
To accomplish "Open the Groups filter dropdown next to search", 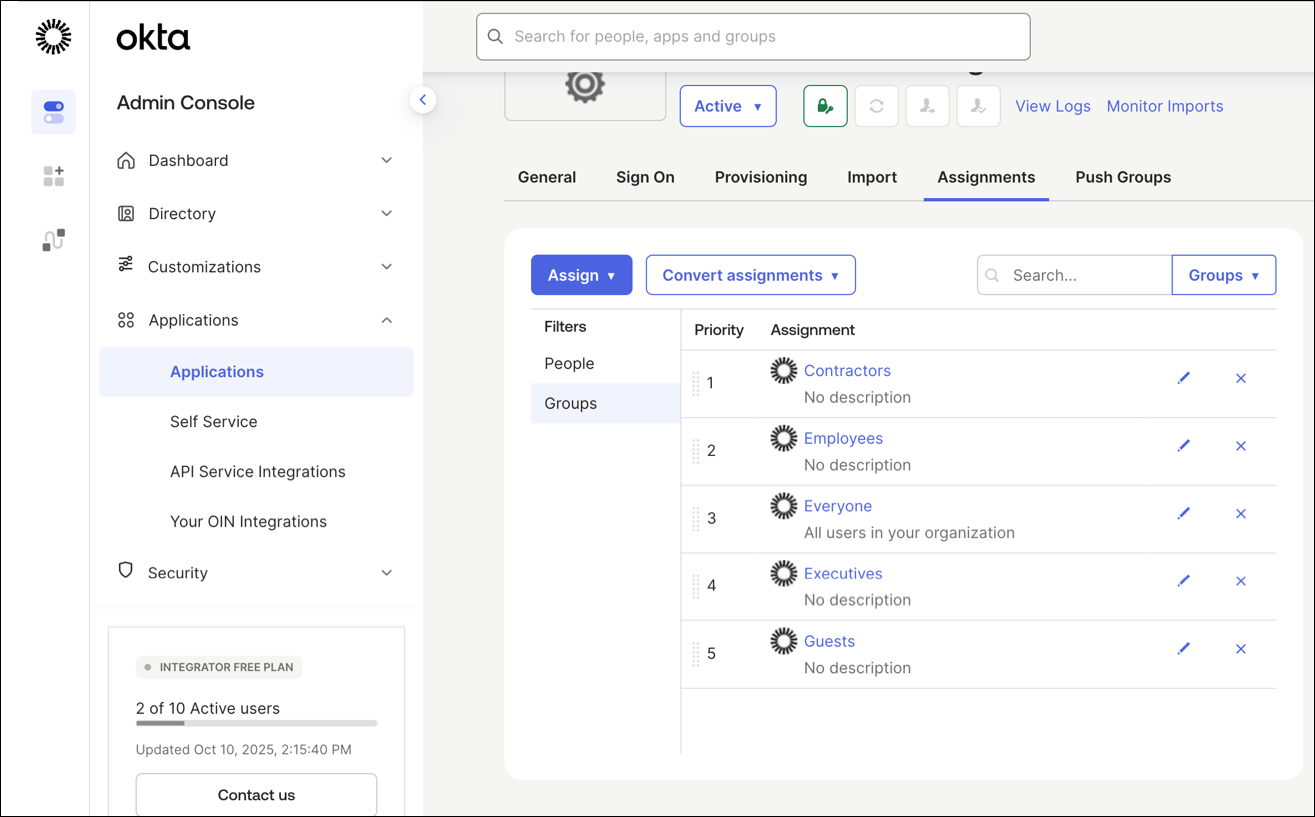I will pyautogui.click(x=1223, y=275).
